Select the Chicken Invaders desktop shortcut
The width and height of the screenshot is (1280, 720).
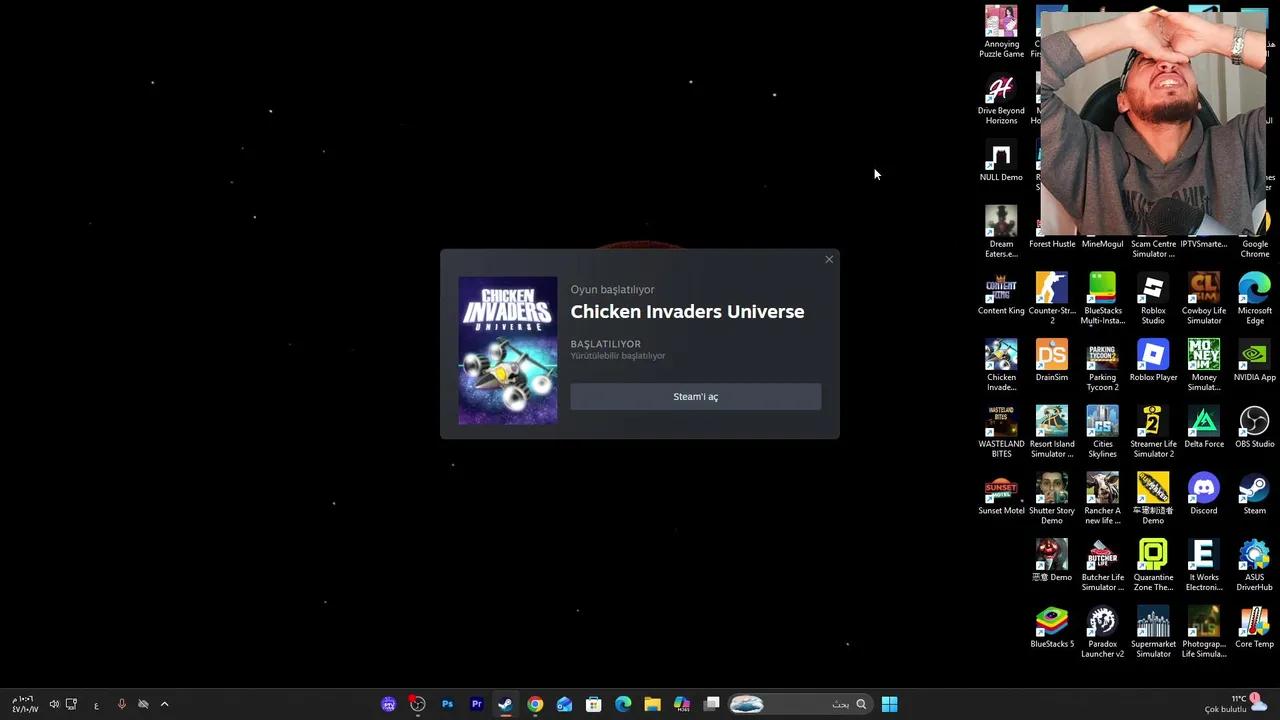(x=1001, y=365)
